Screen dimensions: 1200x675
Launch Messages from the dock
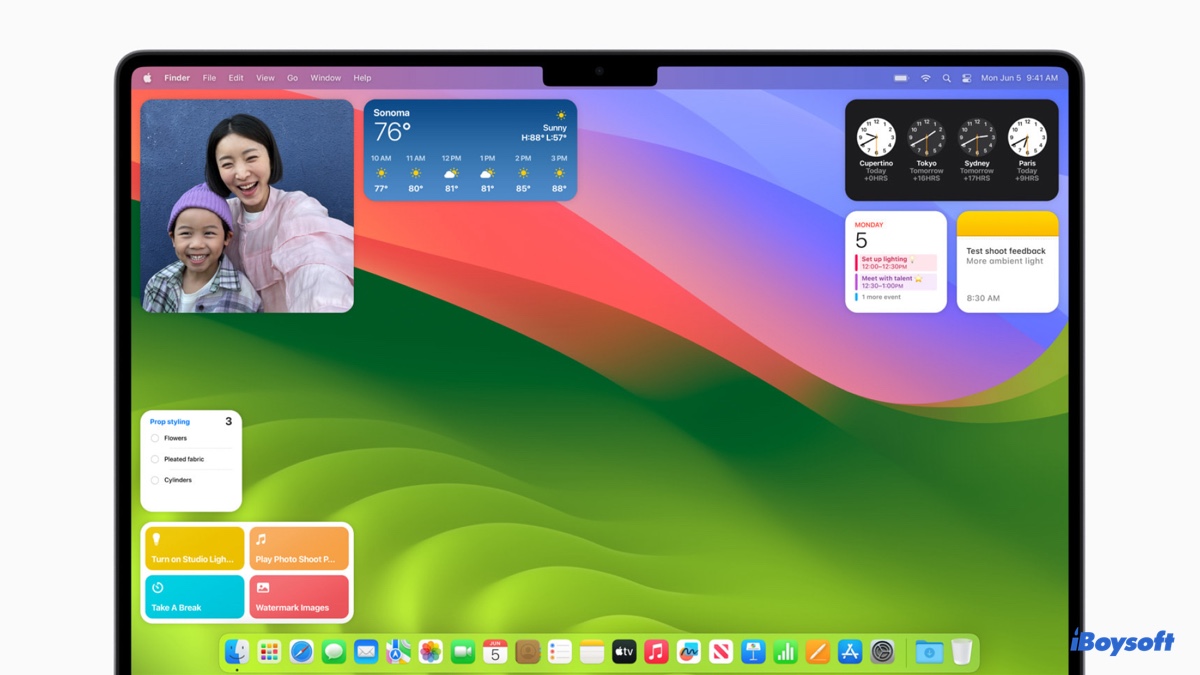coord(334,652)
